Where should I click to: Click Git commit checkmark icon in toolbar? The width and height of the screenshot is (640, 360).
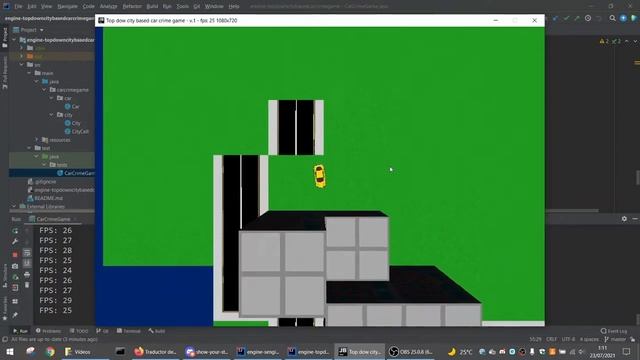(x=566, y=18)
